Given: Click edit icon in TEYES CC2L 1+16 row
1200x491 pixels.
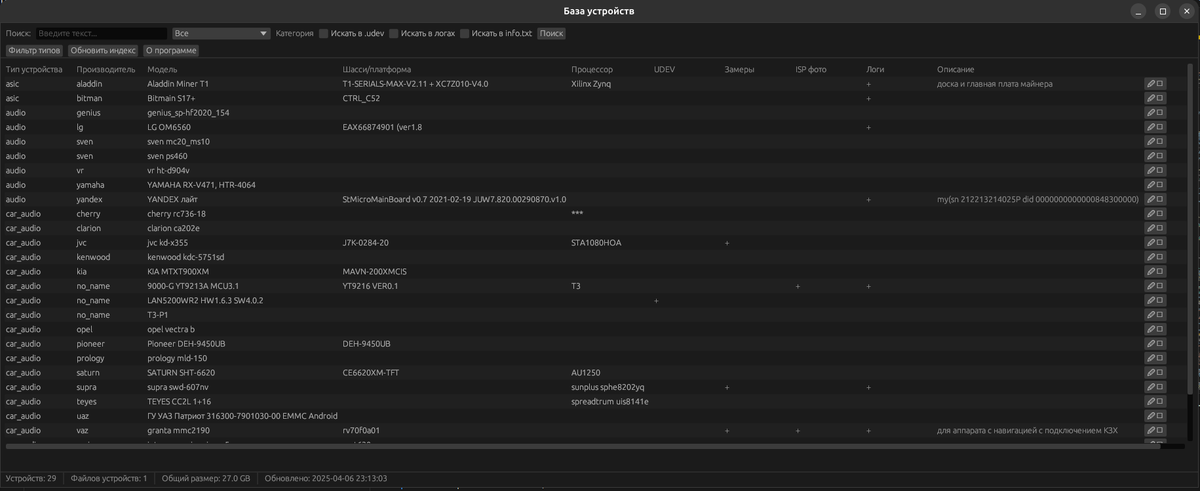Looking at the screenshot, I should click(x=1155, y=401).
